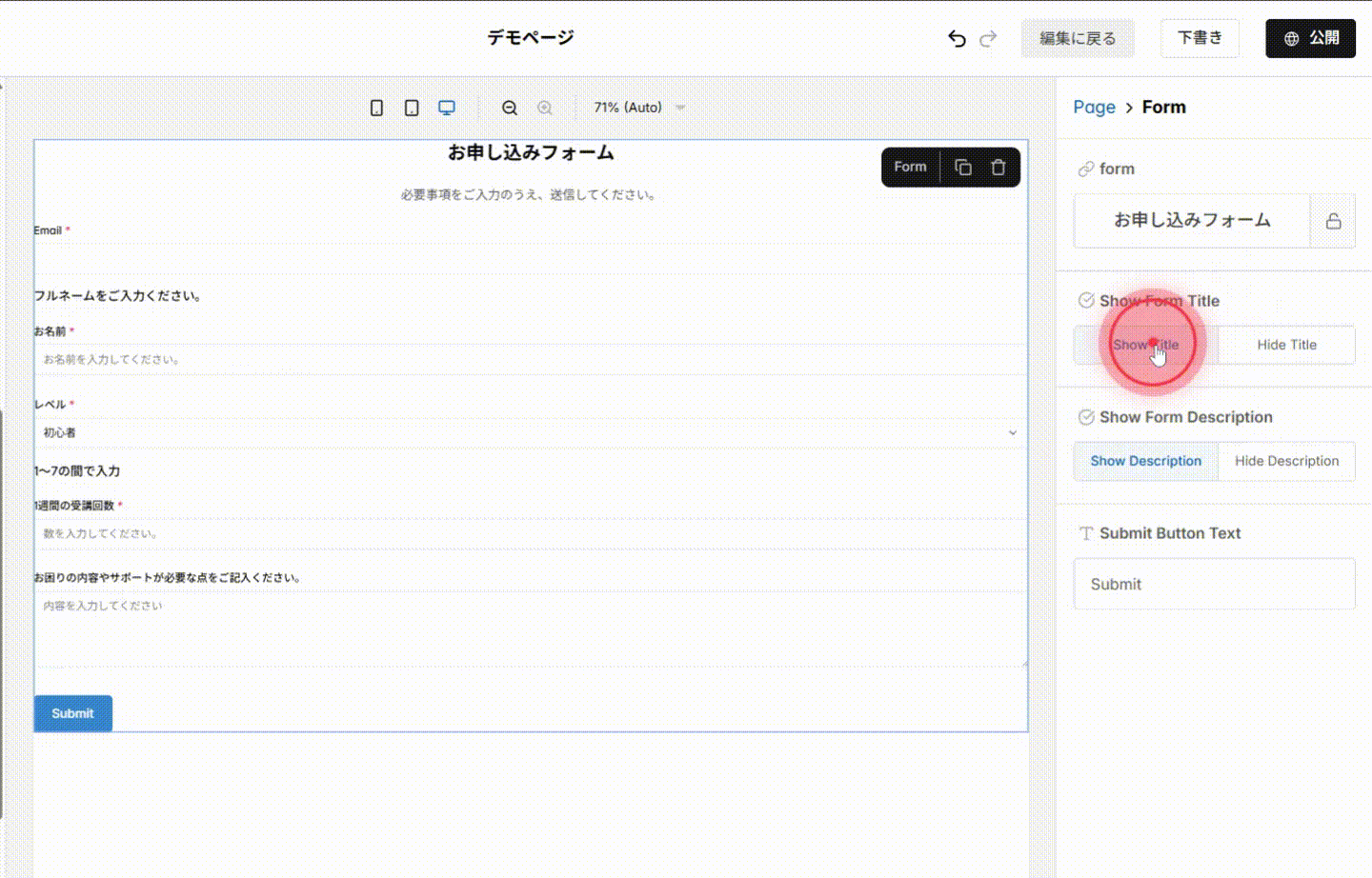Open the zoom percentage dropdown
The width and height of the screenshot is (1372, 878).
[636, 108]
